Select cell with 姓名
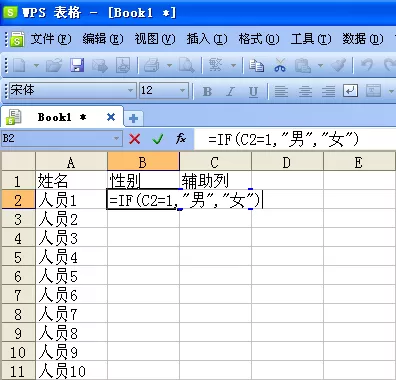The height and width of the screenshot is (380, 396). click(71, 181)
